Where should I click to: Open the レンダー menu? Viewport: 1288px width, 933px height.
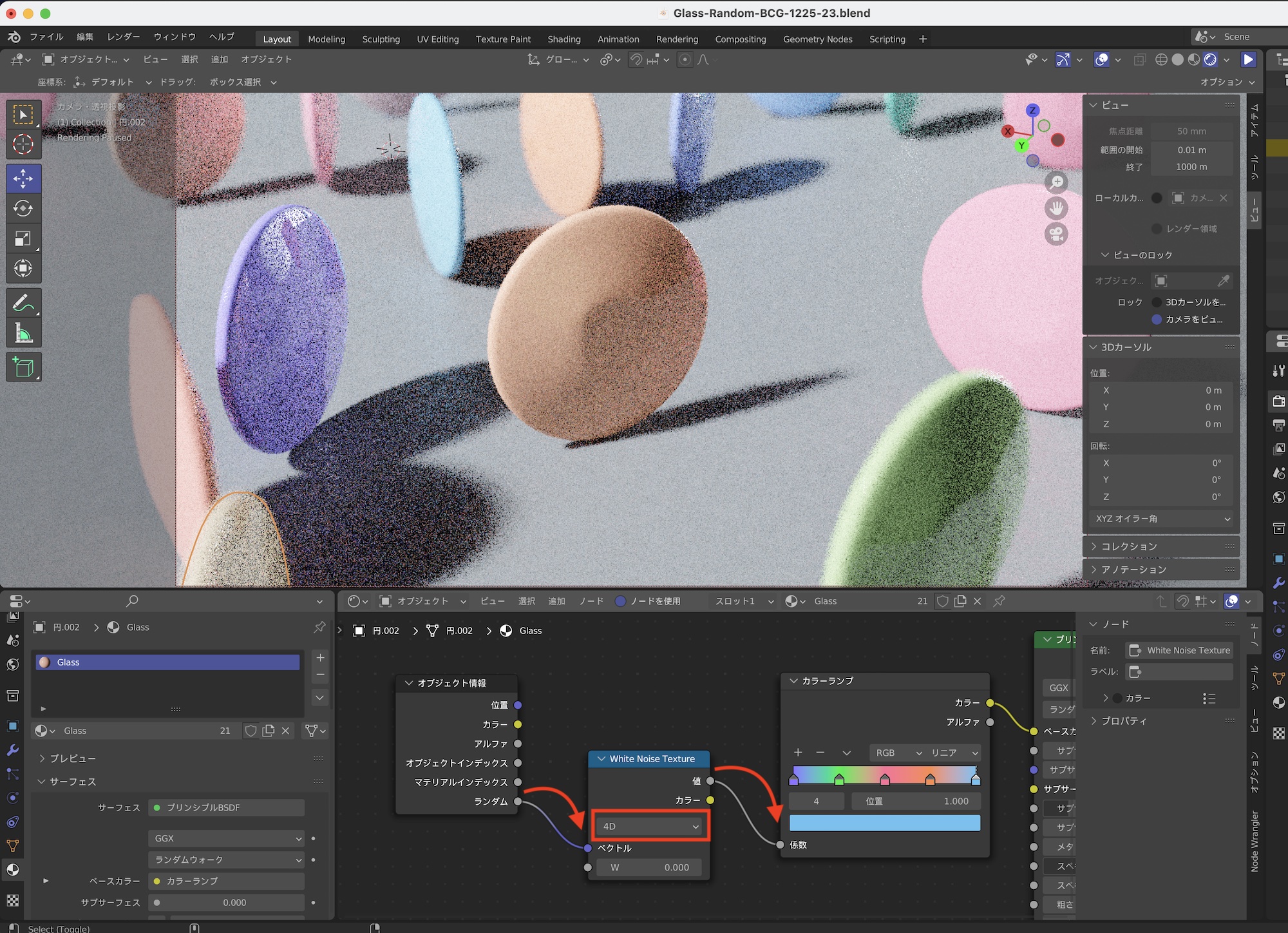coord(123,37)
